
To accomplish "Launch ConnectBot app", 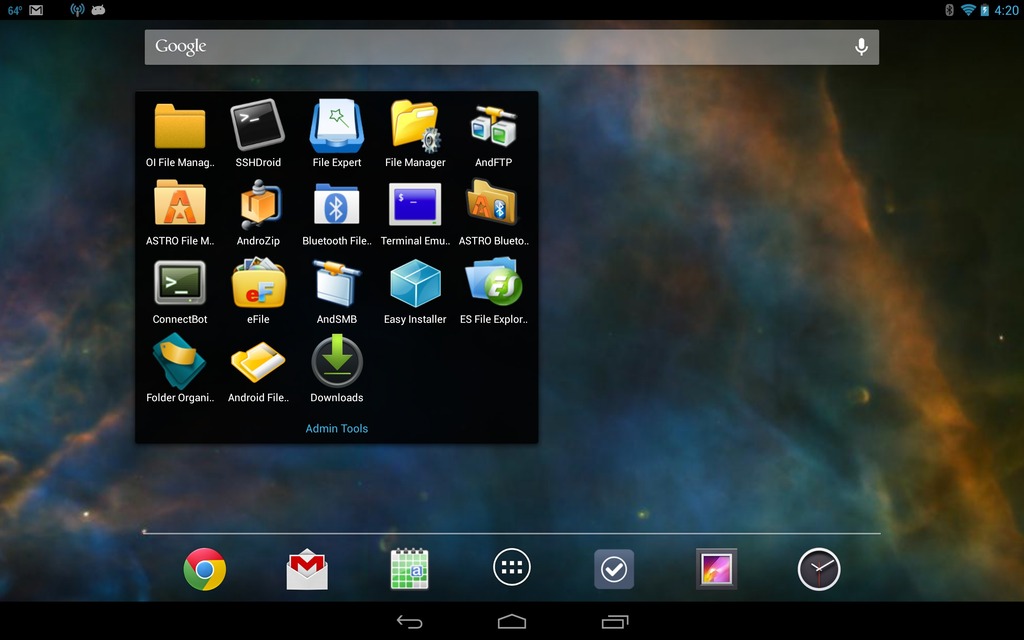I will (x=180, y=291).
